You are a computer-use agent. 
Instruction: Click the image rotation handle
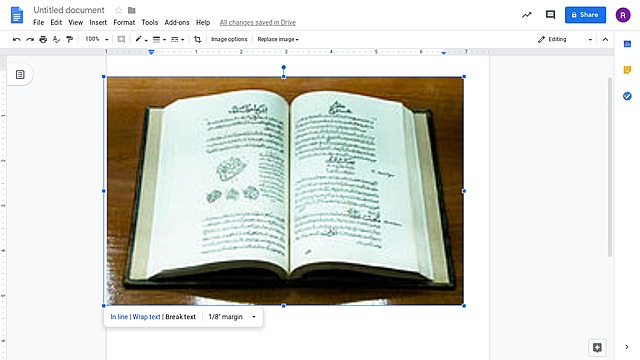(x=284, y=67)
